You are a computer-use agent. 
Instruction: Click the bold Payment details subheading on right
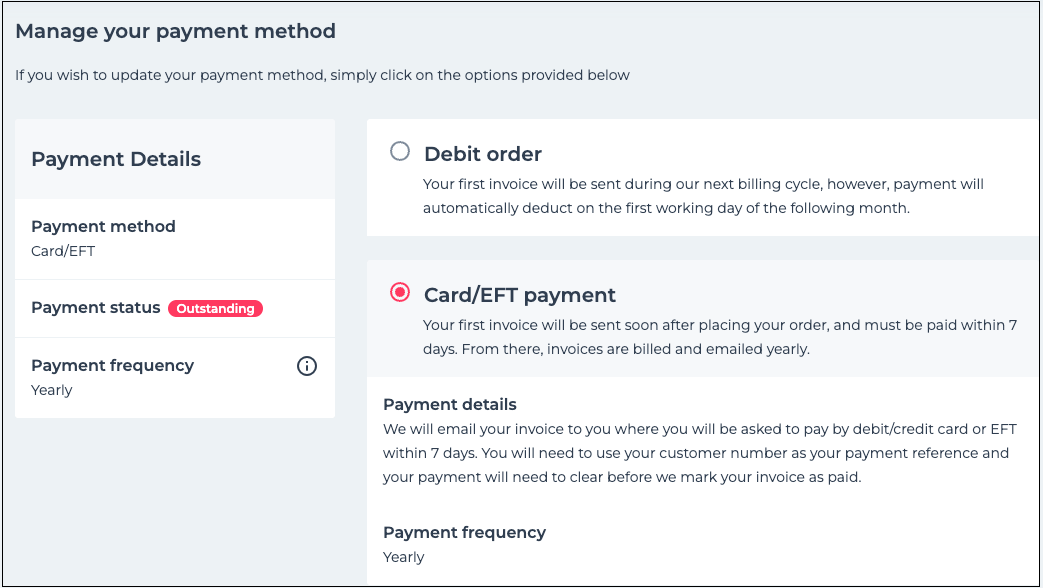(450, 405)
